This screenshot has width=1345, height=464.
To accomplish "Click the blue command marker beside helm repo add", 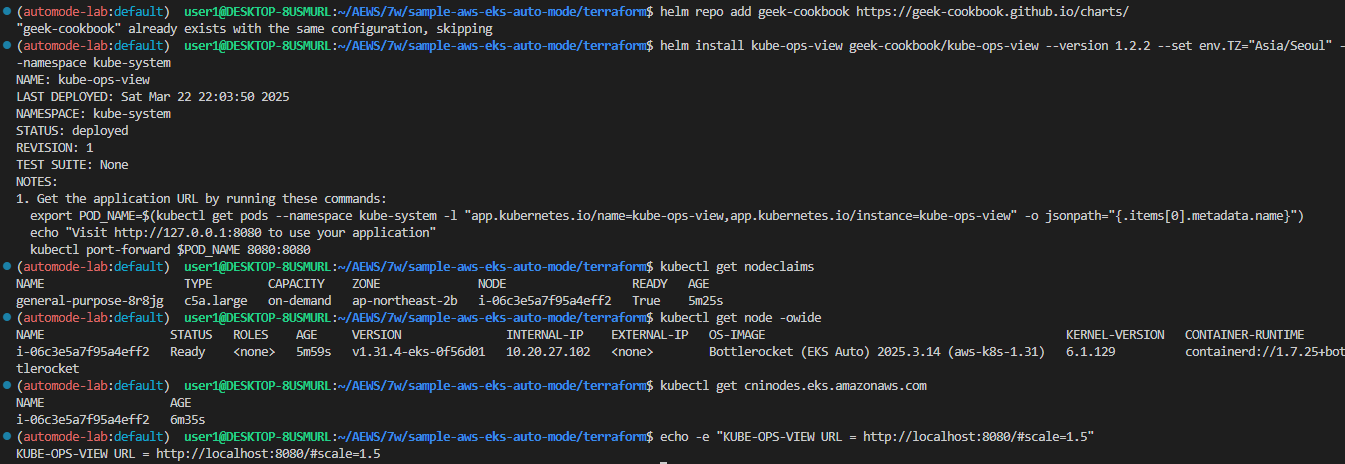I will [x=7, y=12].
